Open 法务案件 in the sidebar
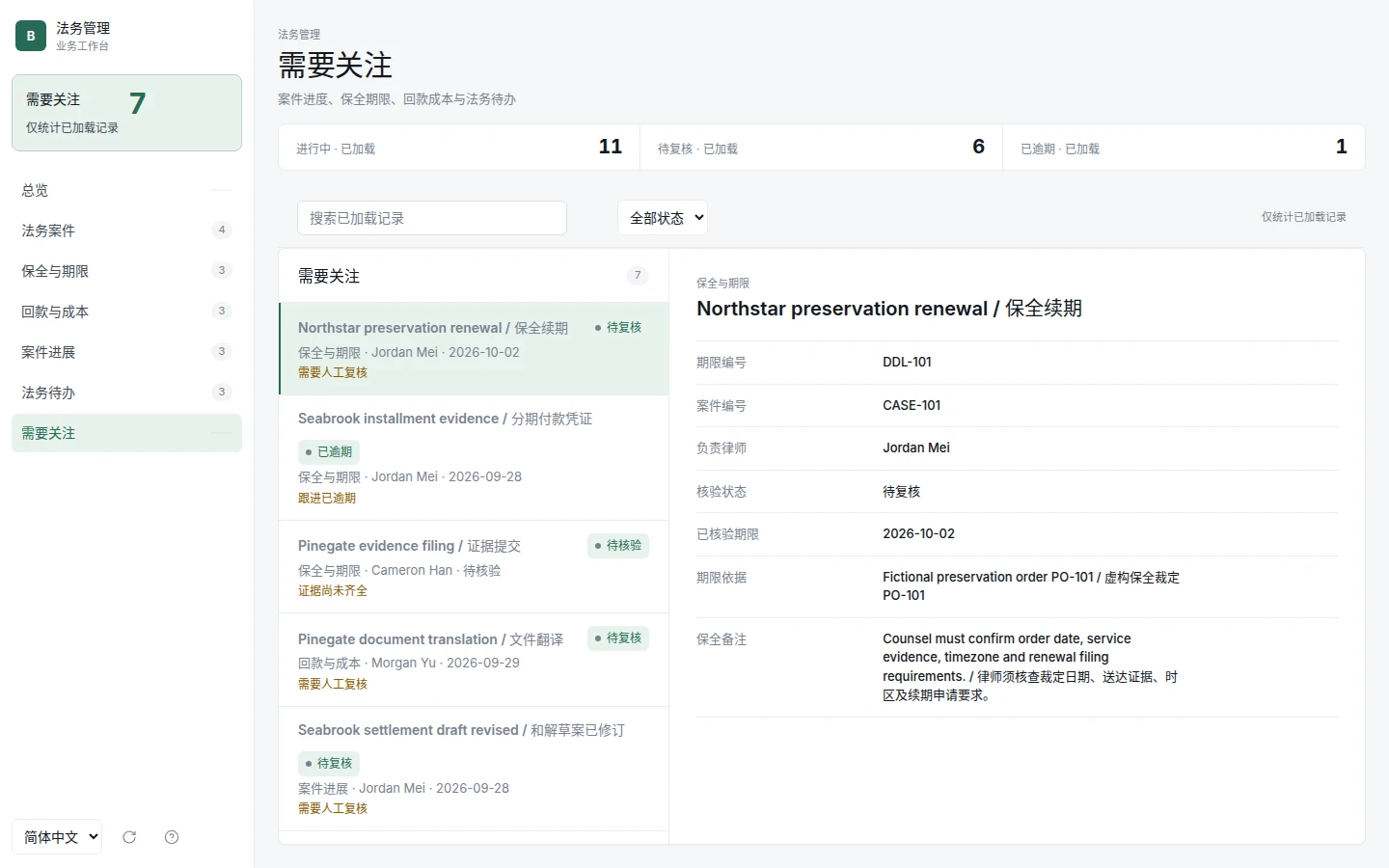The image size is (1389, 868). click(x=126, y=231)
